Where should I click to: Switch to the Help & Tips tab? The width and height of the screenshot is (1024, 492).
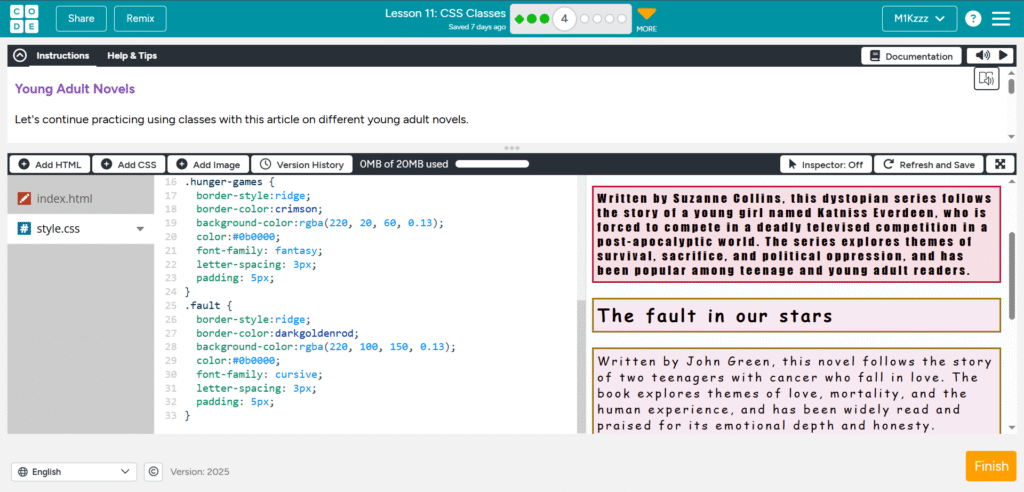pyautogui.click(x=132, y=56)
